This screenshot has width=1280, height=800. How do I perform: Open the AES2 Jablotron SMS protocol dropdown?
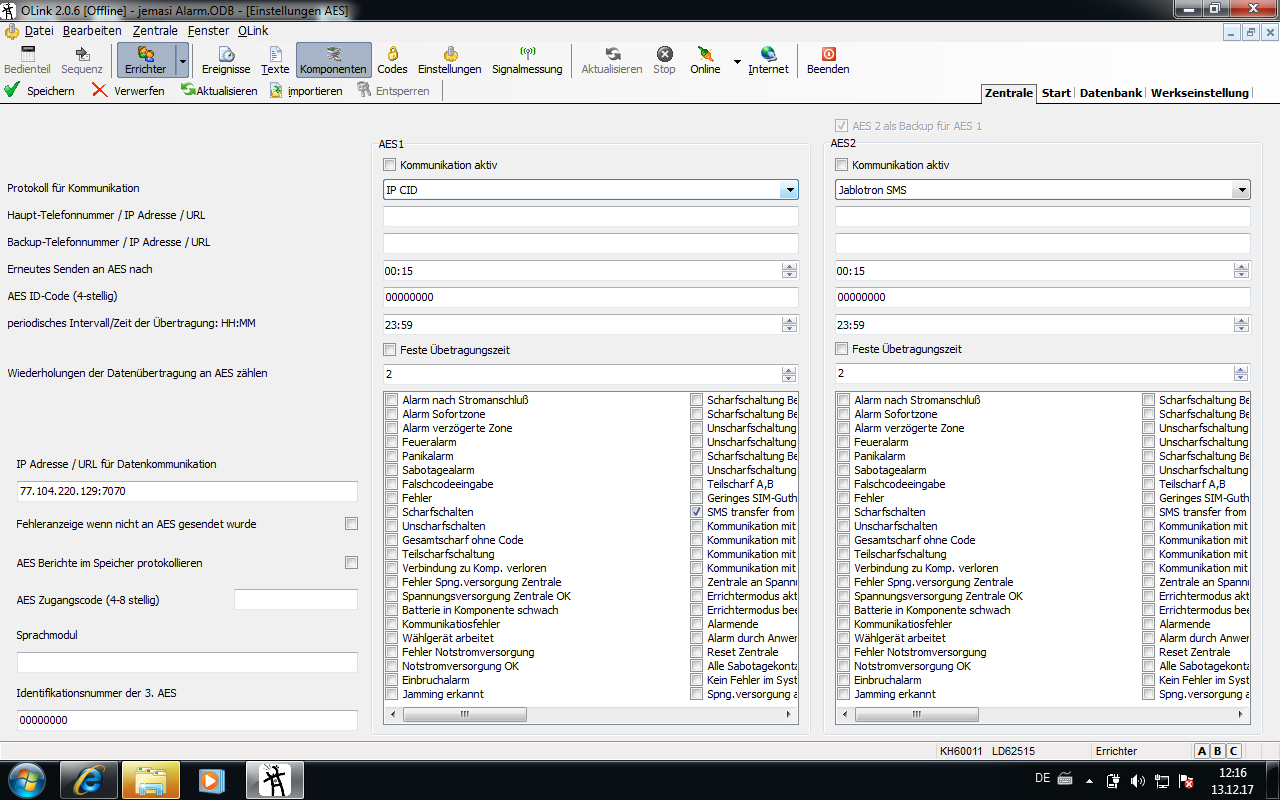tap(1241, 190)
